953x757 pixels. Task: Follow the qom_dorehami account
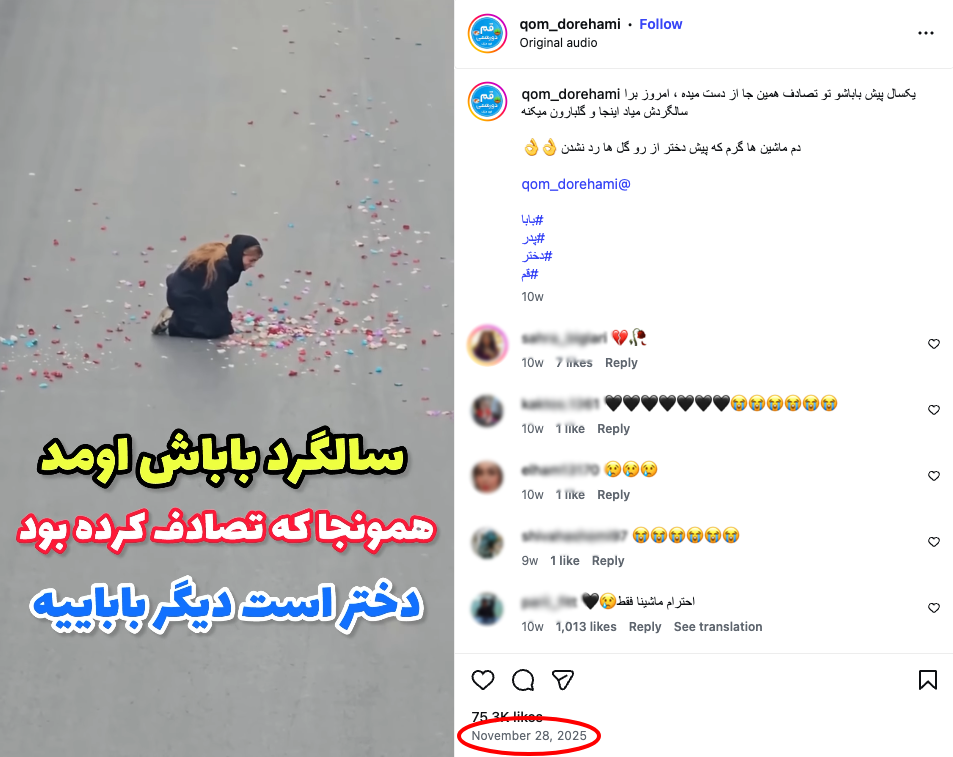(x=661, y=24)
